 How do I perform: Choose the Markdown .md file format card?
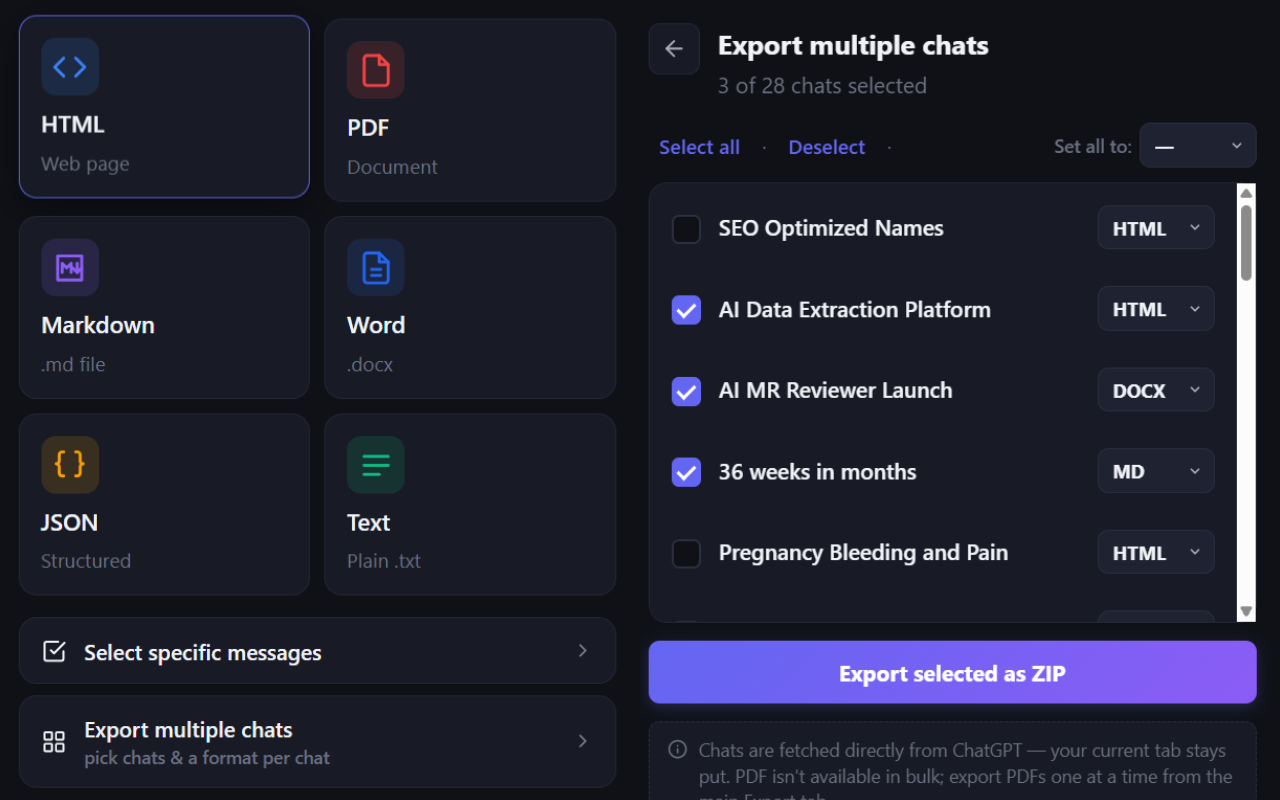[164, 307]
